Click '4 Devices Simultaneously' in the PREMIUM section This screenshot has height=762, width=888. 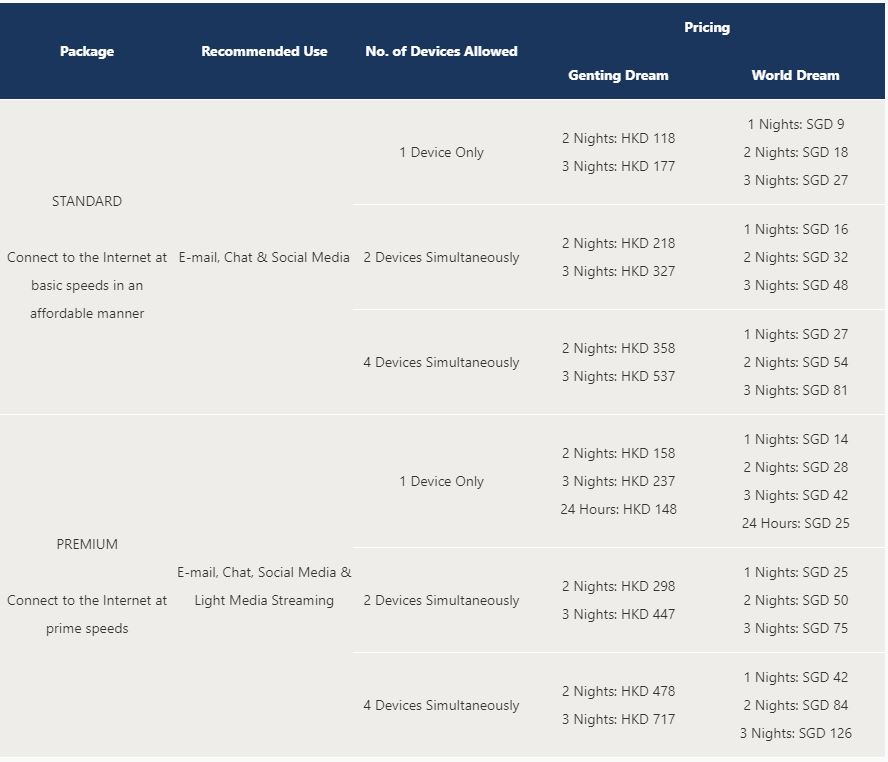441,705
